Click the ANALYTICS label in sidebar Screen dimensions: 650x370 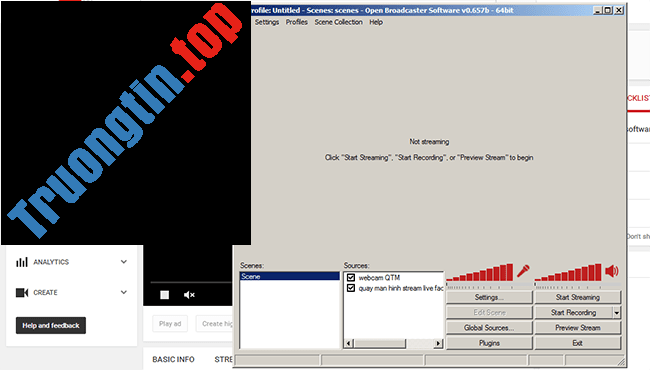coord(51,262)
